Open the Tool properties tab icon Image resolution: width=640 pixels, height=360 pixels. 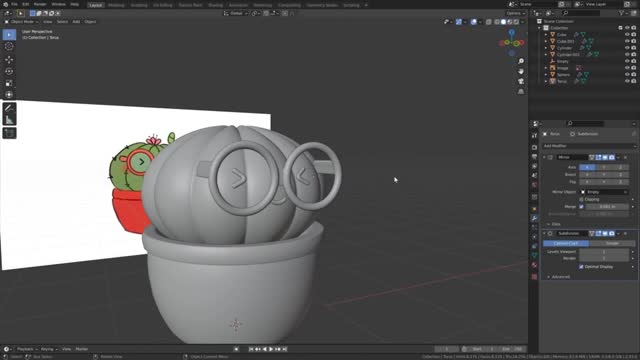[x=534, y=136]
